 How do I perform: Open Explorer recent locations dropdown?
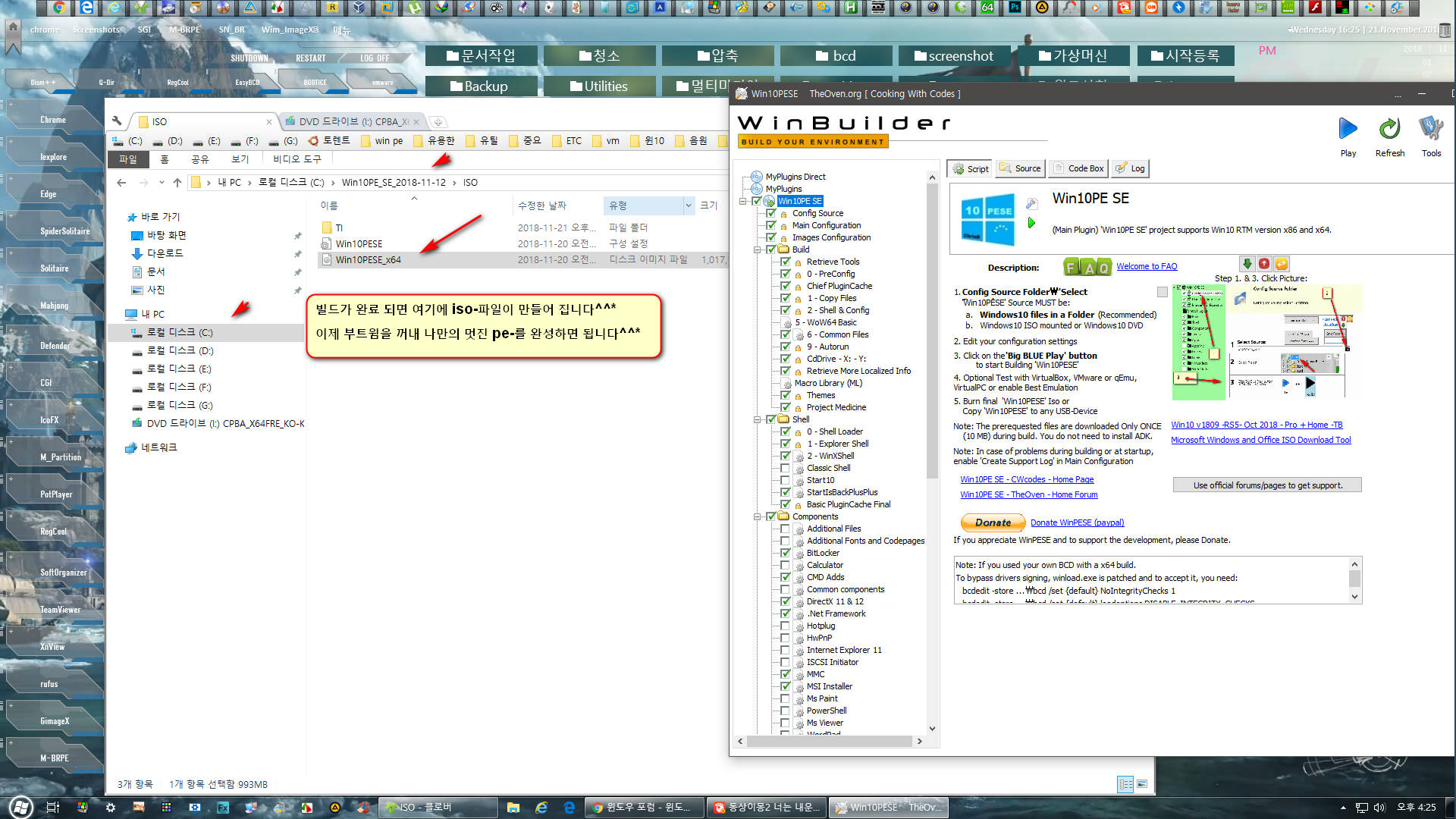(x=162, y=183)
